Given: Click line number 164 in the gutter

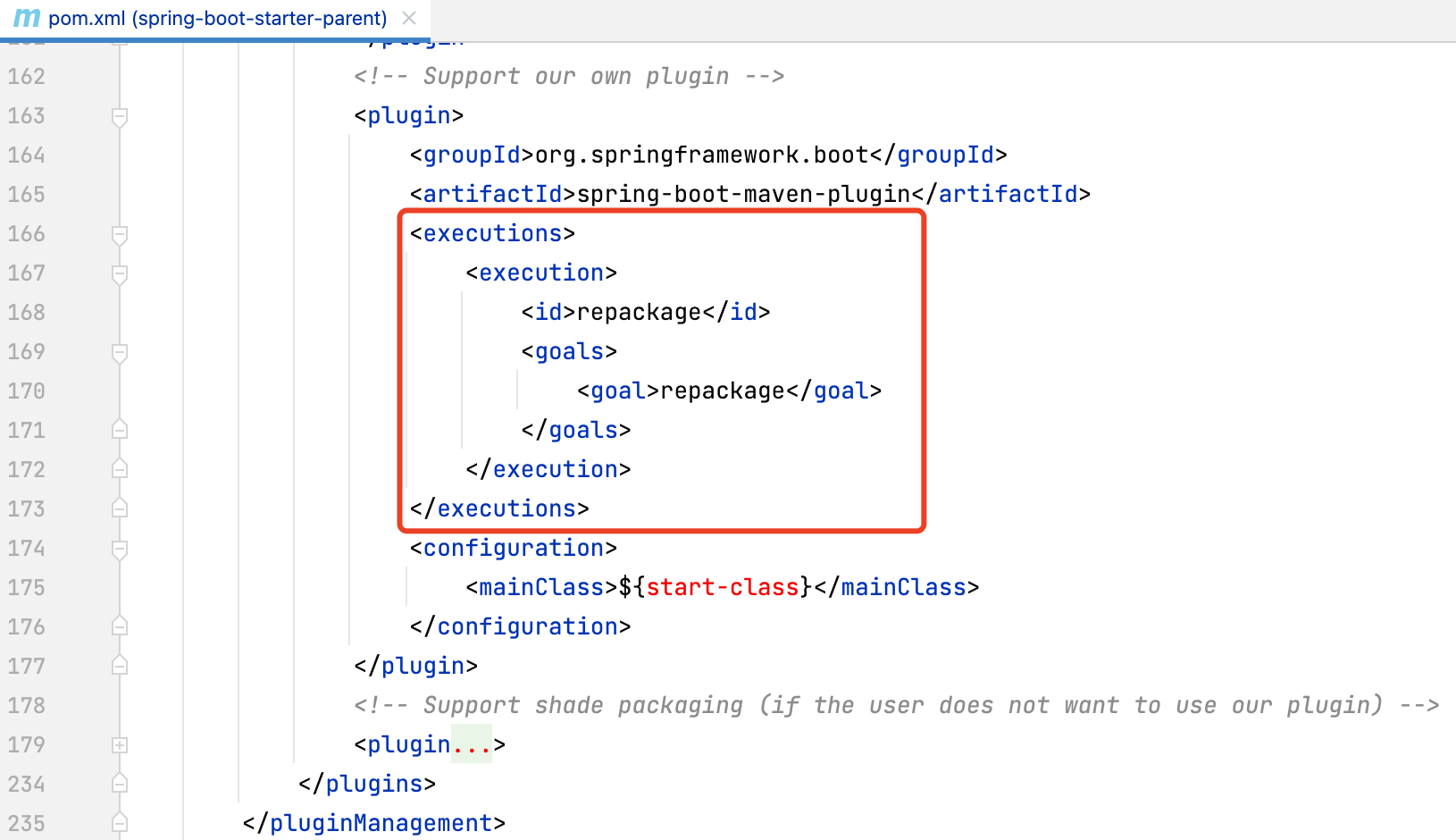Looking at the screenshot, I should [x=27, y=155].
